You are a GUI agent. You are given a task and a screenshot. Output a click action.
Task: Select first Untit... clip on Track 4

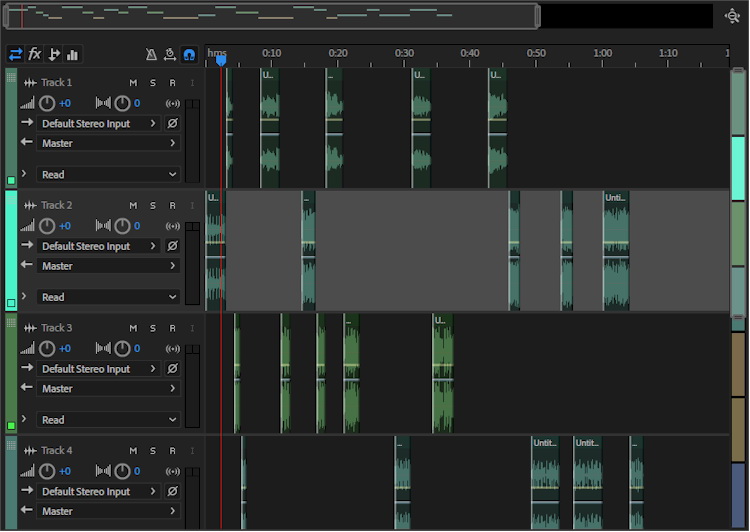pos(545,482)
